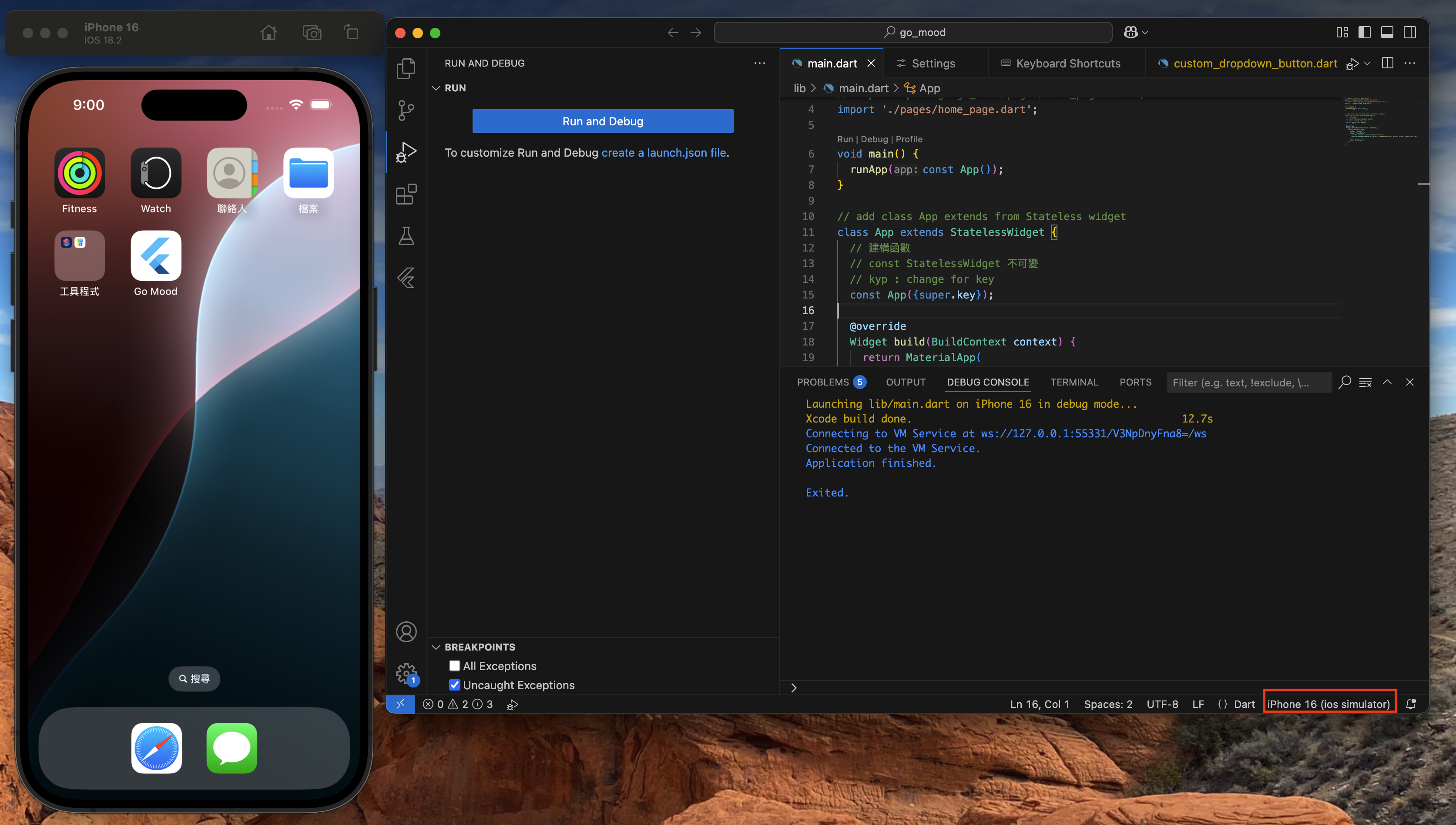Uncheck Uncaught Exceptions breakpoint
This screenshot has width=1456, height=825.
pyautogui.click(x=454, y=685)
